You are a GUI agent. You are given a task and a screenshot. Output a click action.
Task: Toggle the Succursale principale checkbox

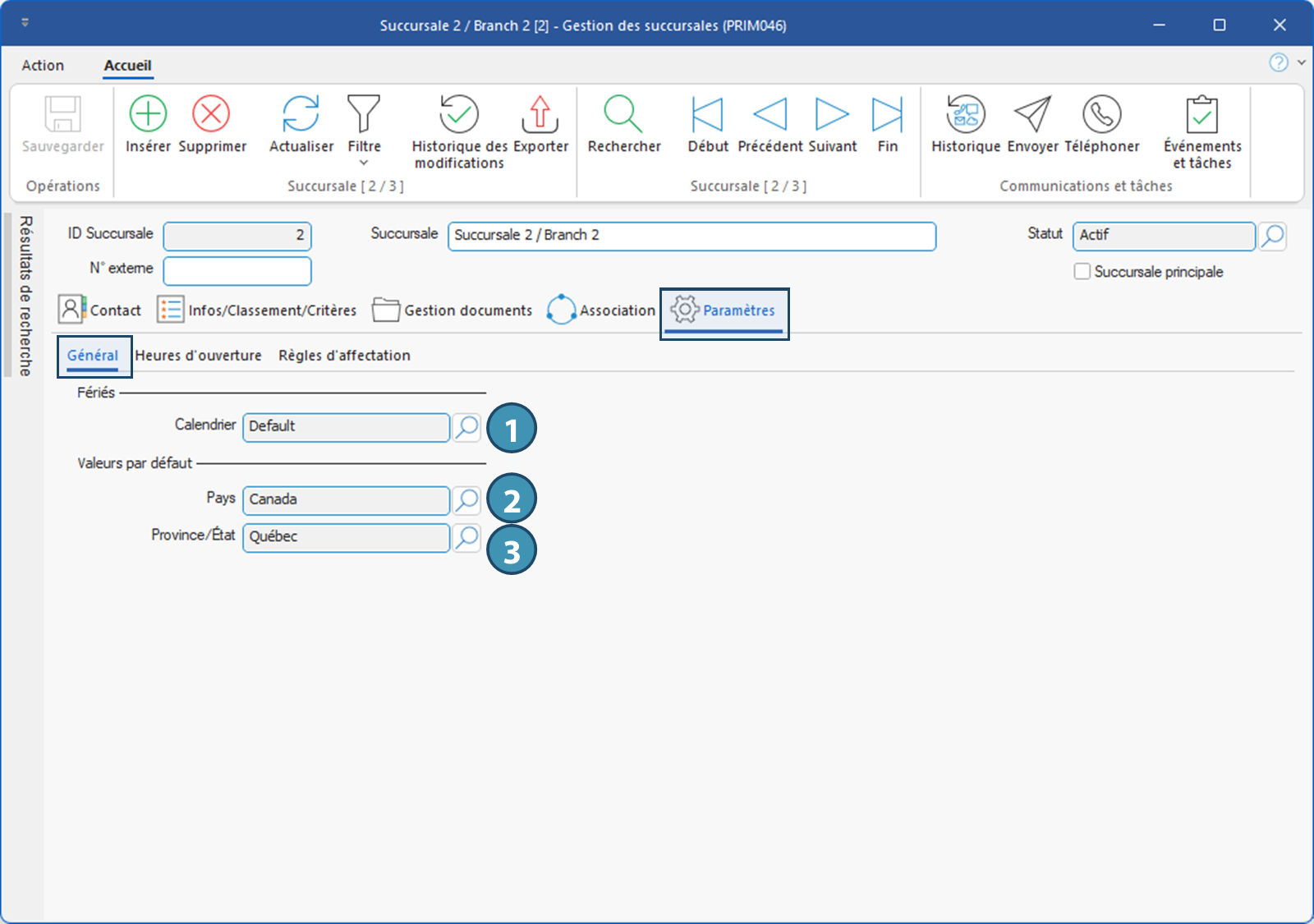click(x=1082, y=272)
